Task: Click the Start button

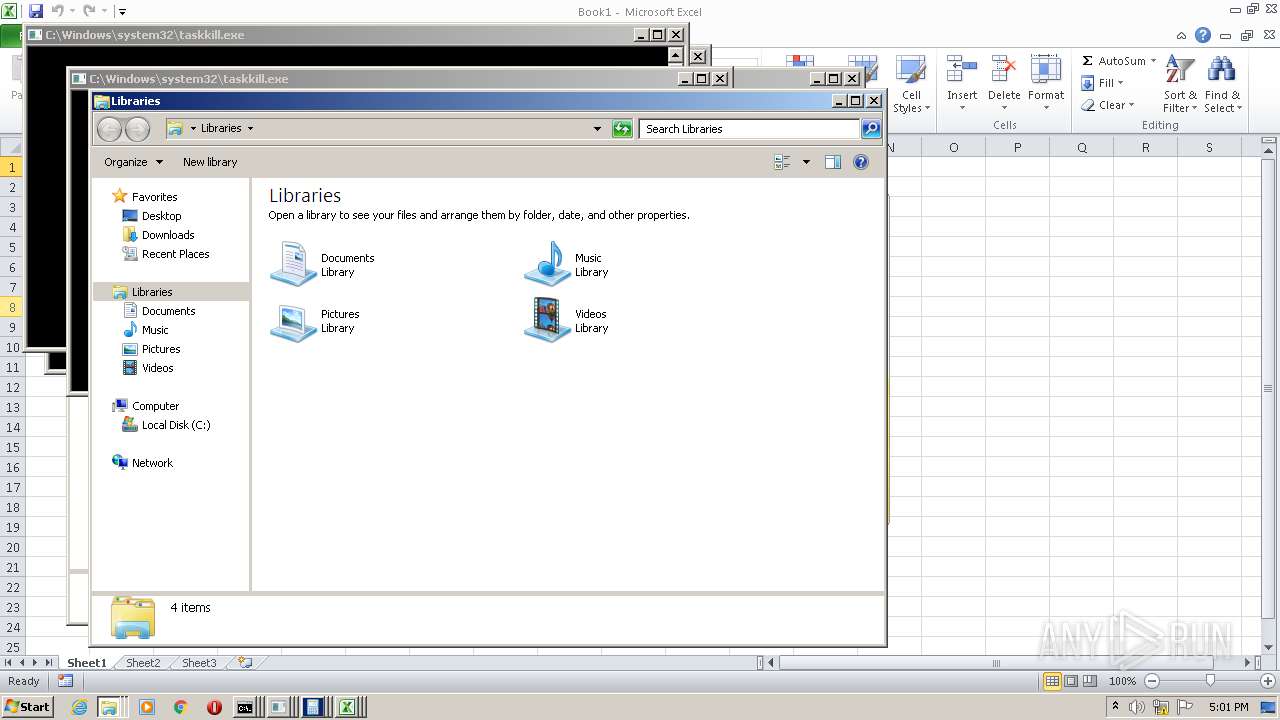Action: [27, 707]
